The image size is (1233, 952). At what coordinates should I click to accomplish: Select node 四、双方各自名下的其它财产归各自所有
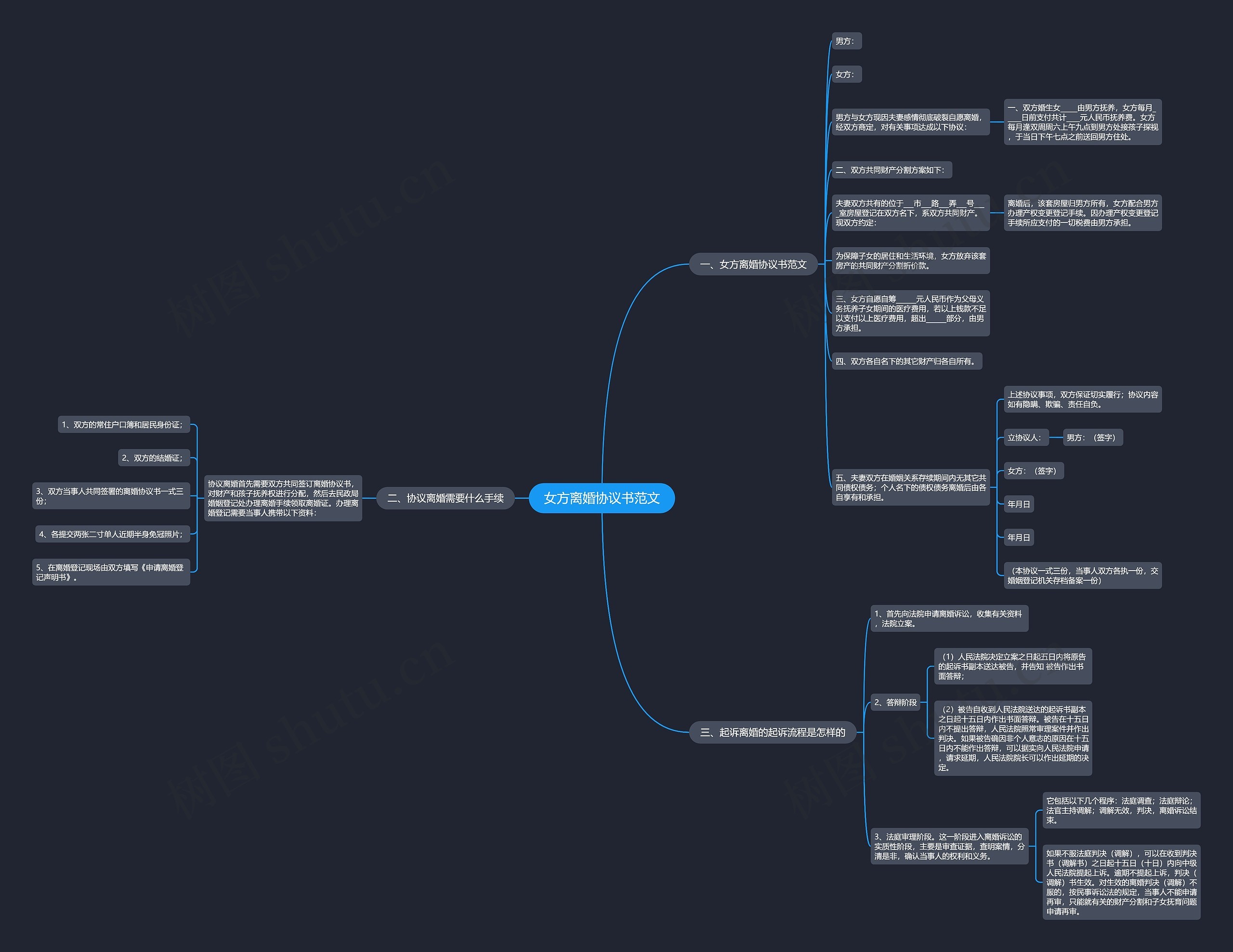click(906, 361)
